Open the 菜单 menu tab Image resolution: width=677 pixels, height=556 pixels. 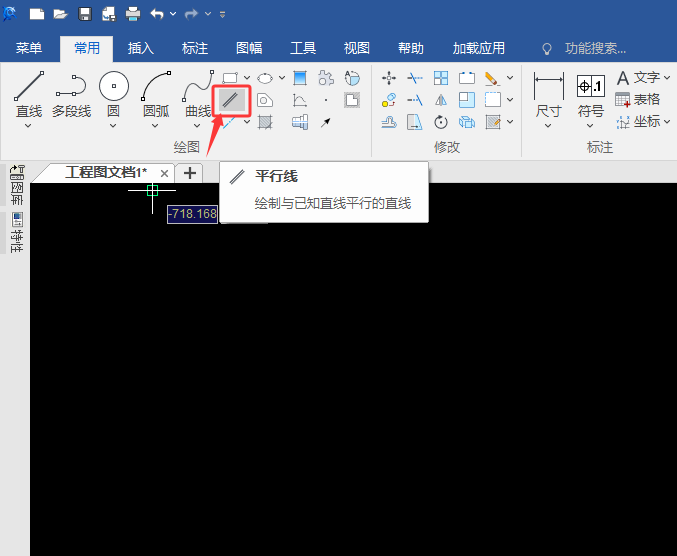click(29, 48)
